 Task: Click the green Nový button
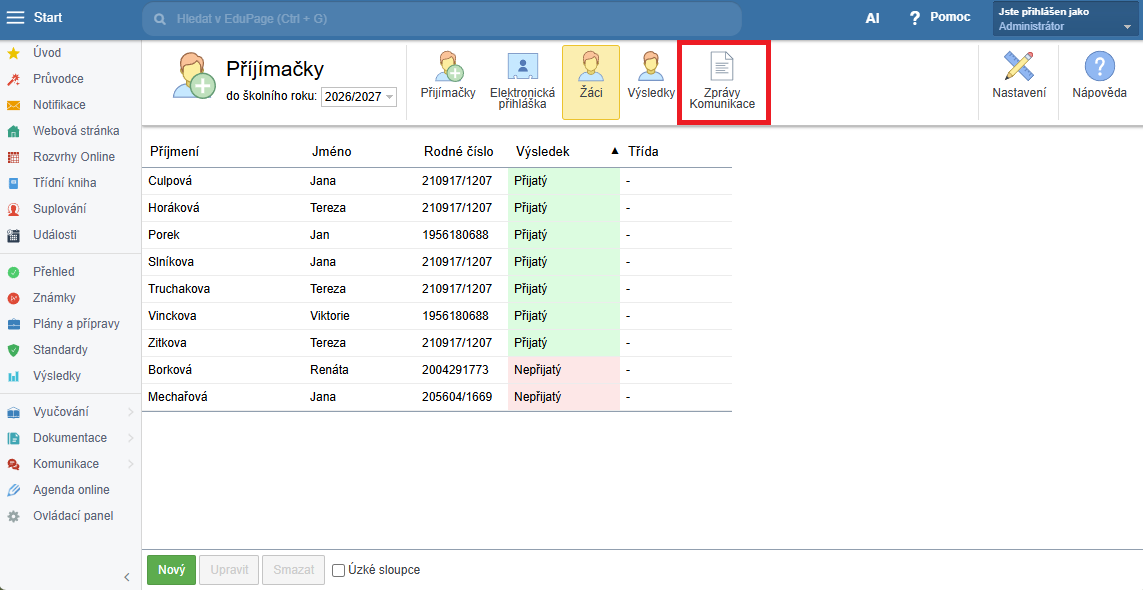(x=171, y=570)
